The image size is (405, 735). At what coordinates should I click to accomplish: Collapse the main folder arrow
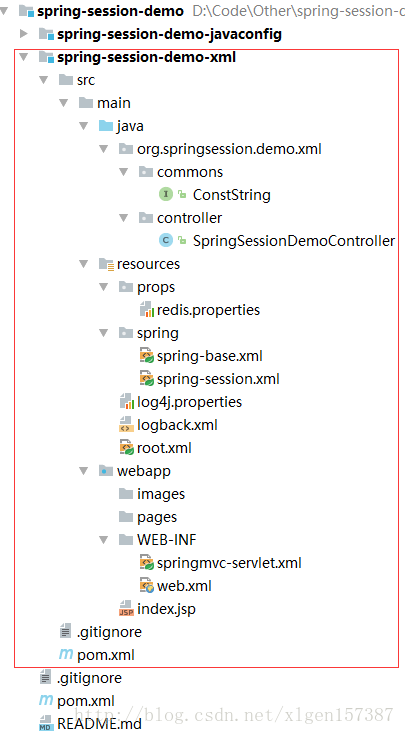click(64, 103)
